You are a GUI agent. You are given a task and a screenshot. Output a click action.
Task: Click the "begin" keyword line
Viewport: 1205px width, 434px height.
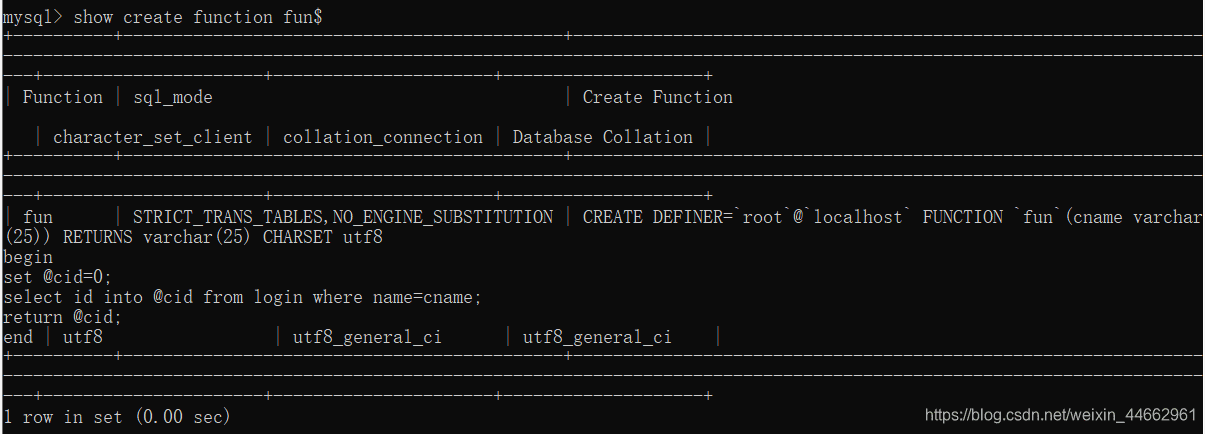[28, 257]
